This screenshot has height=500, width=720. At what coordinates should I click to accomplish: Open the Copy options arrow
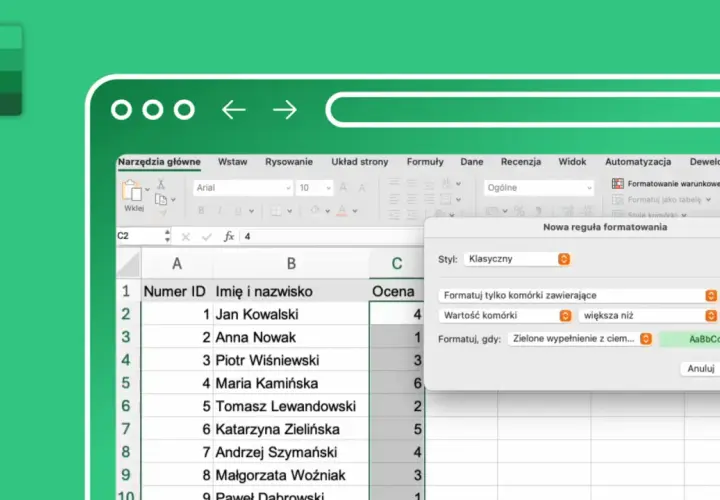173,200
